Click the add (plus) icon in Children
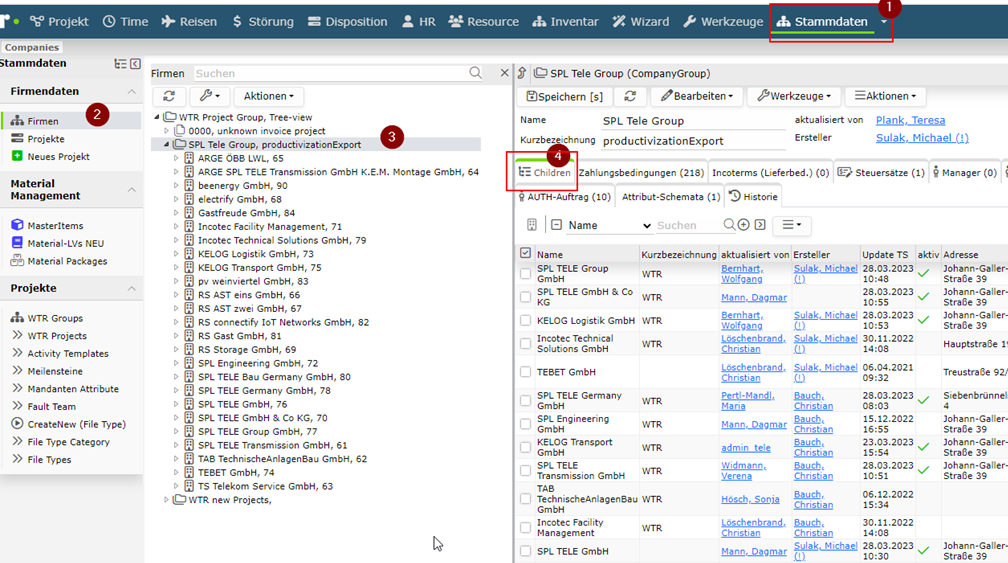Screen dimensions: 1008x563 (744, 225)
